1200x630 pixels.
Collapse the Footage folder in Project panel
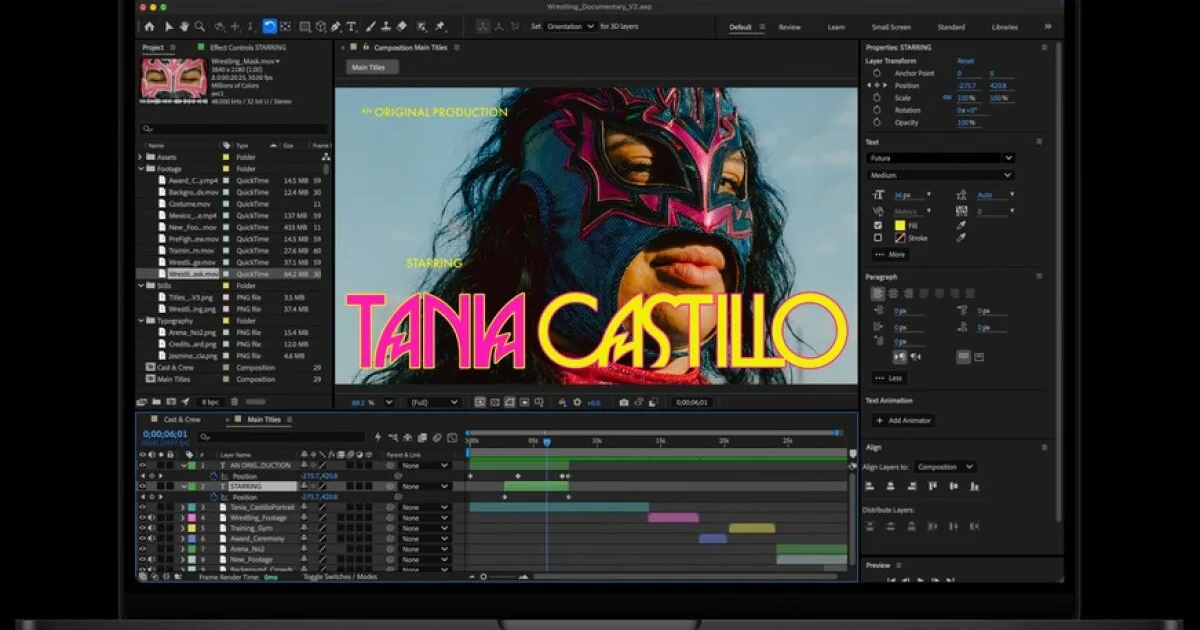(x=141, y=169)
